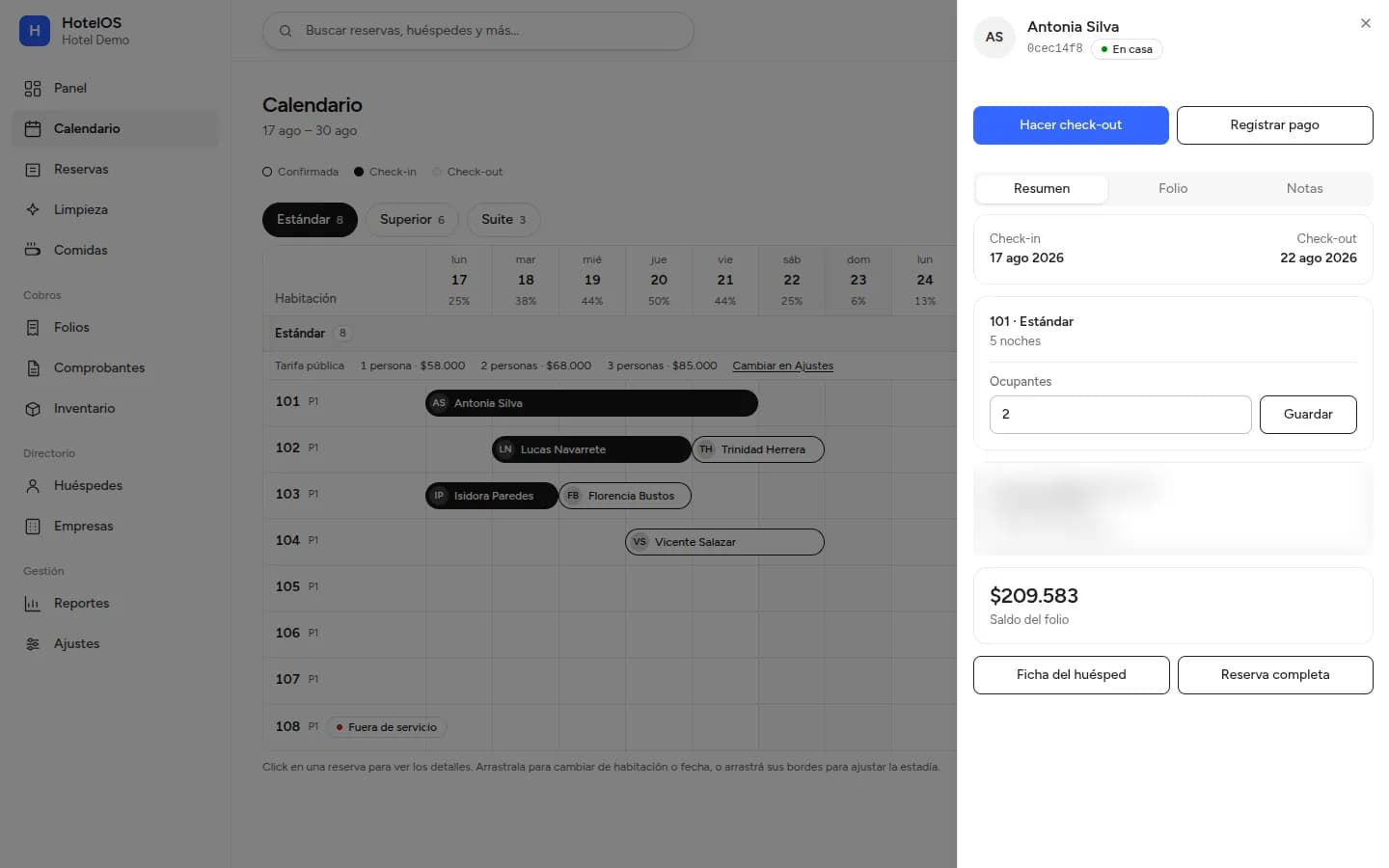Click the search reservations field
This screenshot has width=1389, height=868.
pyautogui.click(x=478, y=31)
